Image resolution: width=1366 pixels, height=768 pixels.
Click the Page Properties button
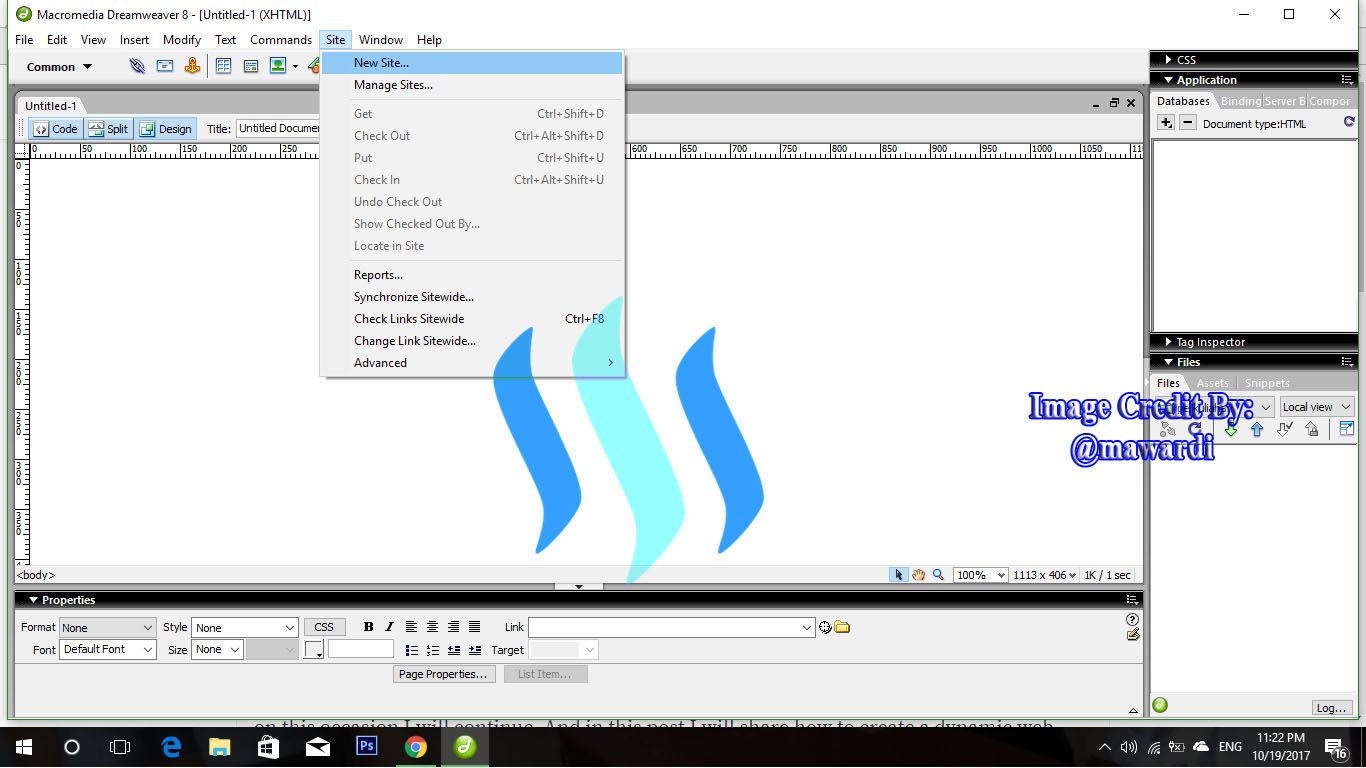click(443, 674)
